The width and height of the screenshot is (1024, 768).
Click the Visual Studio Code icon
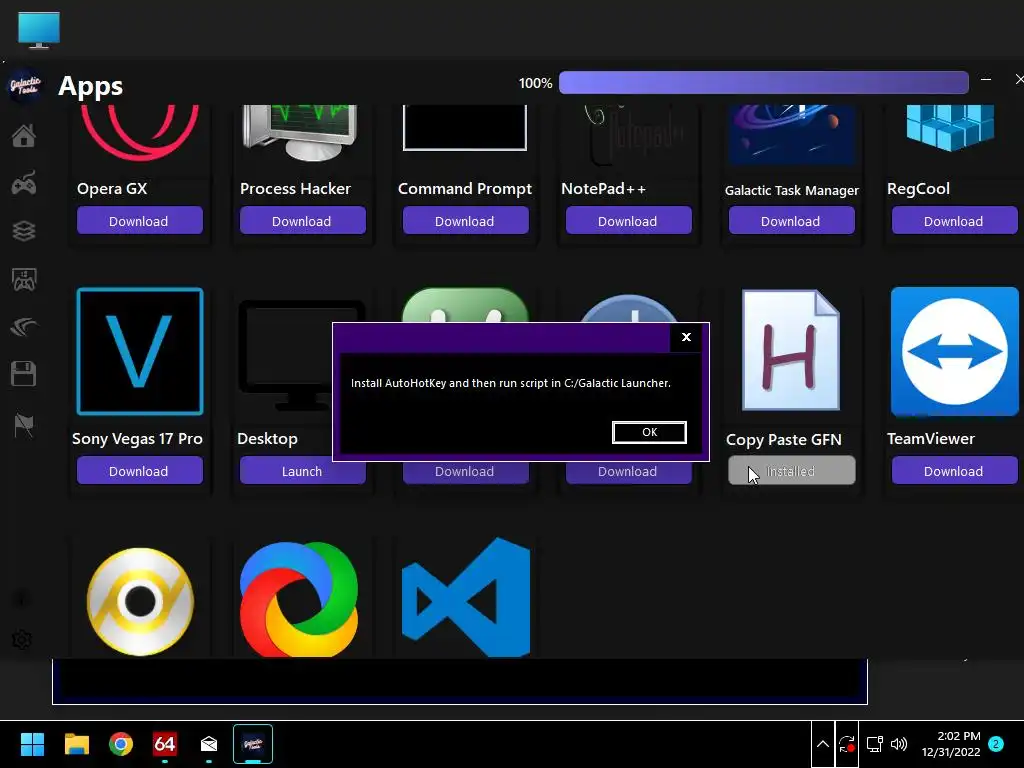[466, 598]
